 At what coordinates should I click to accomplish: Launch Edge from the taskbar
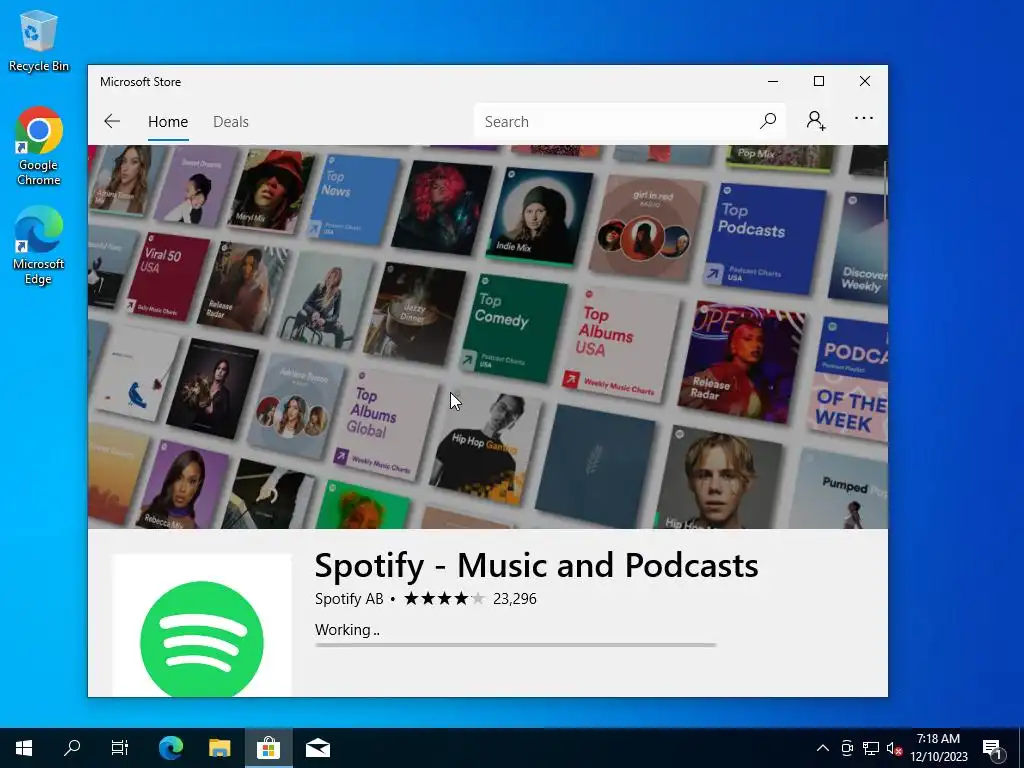coord(171,748)
